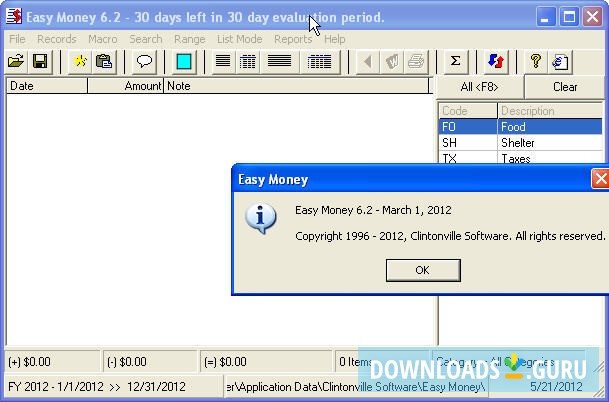
Task: Open the Reports menu
Action: (293, 39)
